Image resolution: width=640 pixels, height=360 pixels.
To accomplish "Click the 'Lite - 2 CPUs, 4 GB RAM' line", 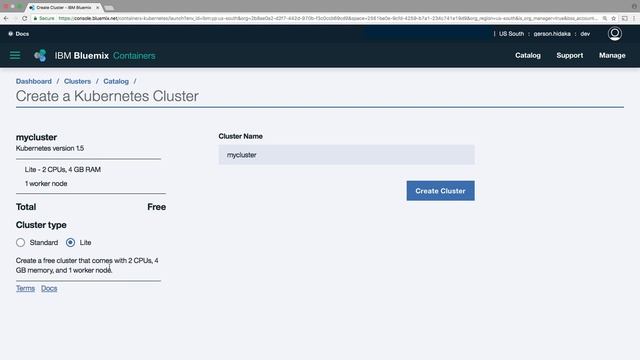I will coord(62,169).
